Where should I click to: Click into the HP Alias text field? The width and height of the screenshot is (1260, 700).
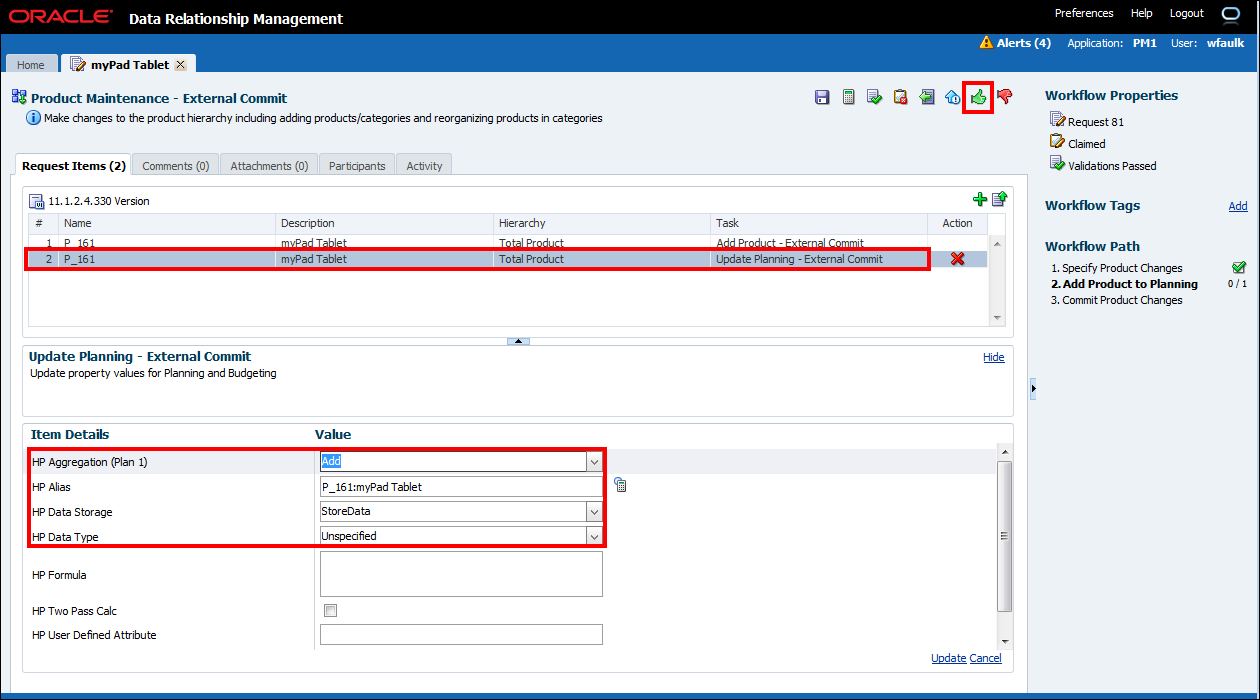tap(461, 487)
